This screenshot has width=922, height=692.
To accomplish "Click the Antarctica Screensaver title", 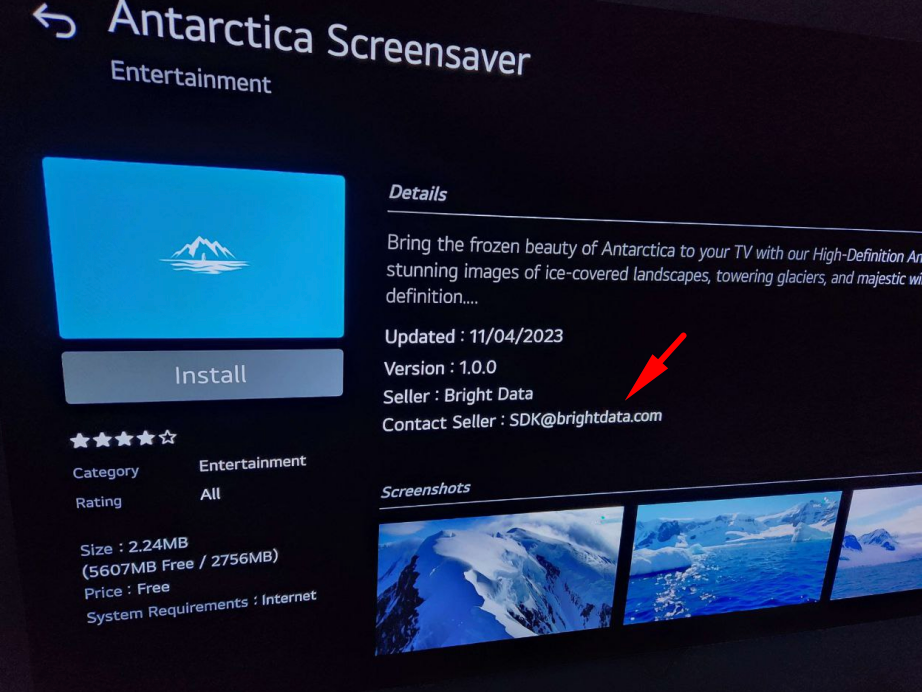I will coord(319,39).
